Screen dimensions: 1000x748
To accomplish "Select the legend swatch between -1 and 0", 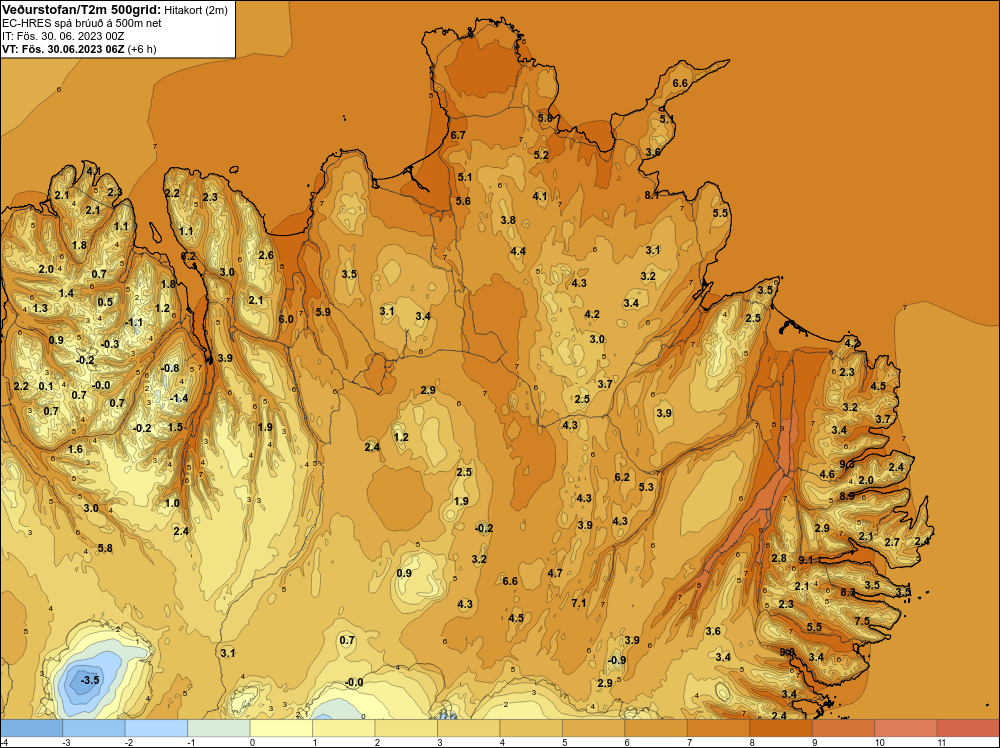I will click(x=219, y=728).
